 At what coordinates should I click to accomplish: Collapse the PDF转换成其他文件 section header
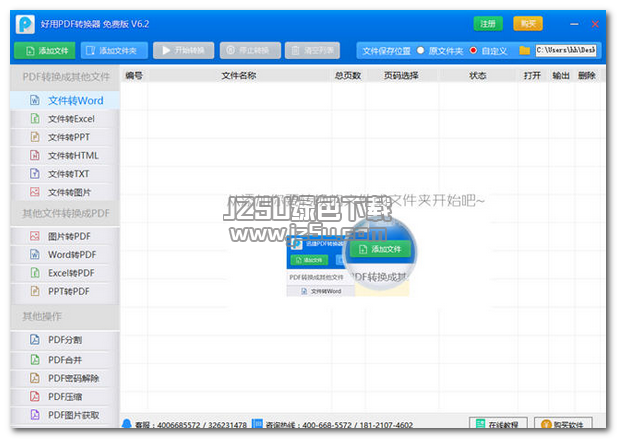click(65, 77)
